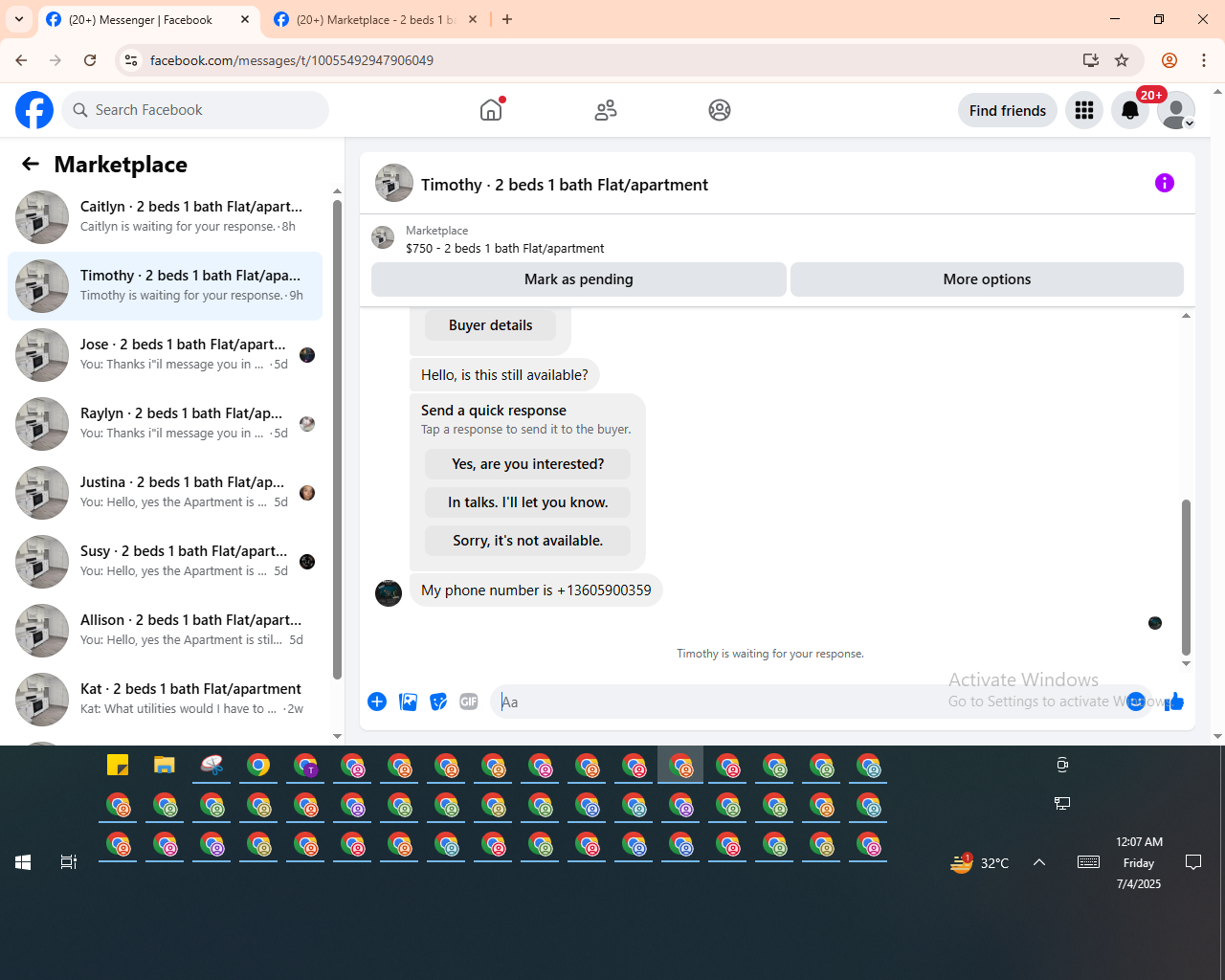Open Windows notification center

[x=1193, y=862]
